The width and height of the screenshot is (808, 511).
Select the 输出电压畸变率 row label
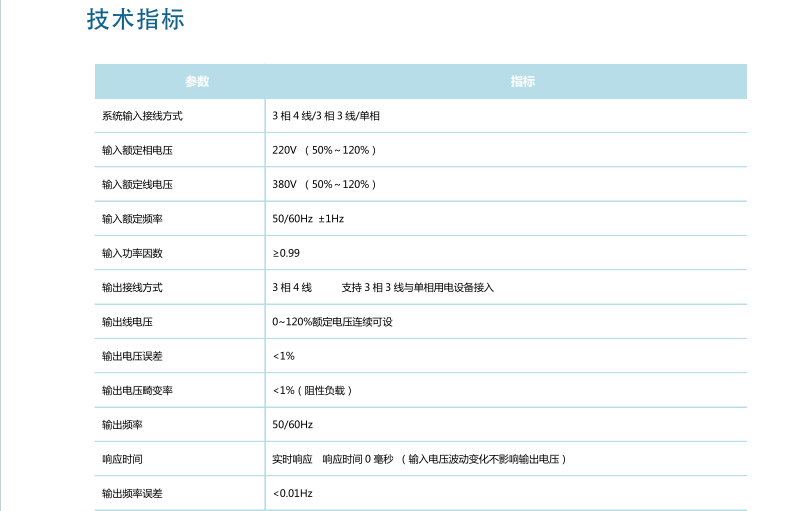(137, 390)
